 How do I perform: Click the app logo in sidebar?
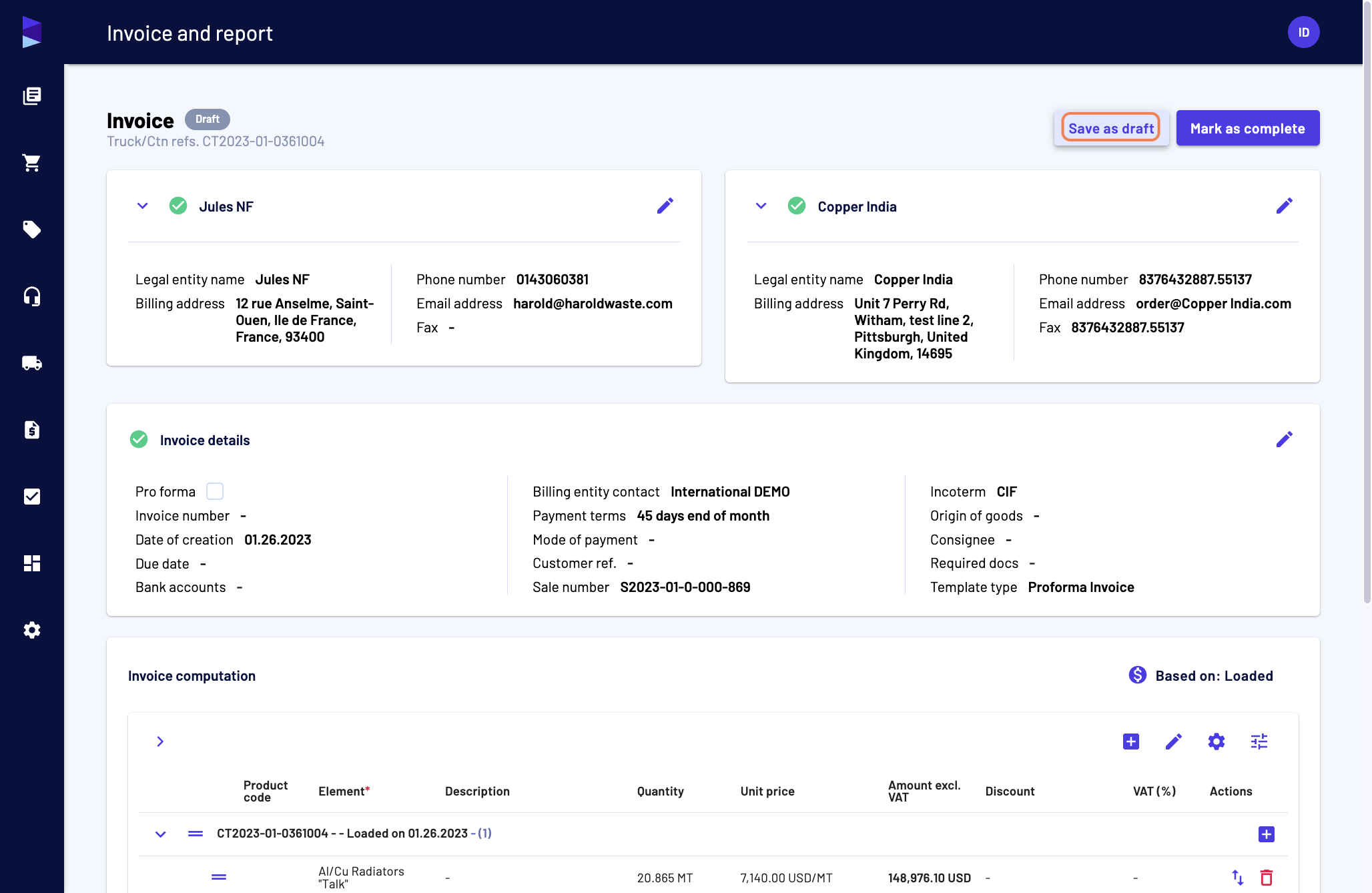(32, 32)
